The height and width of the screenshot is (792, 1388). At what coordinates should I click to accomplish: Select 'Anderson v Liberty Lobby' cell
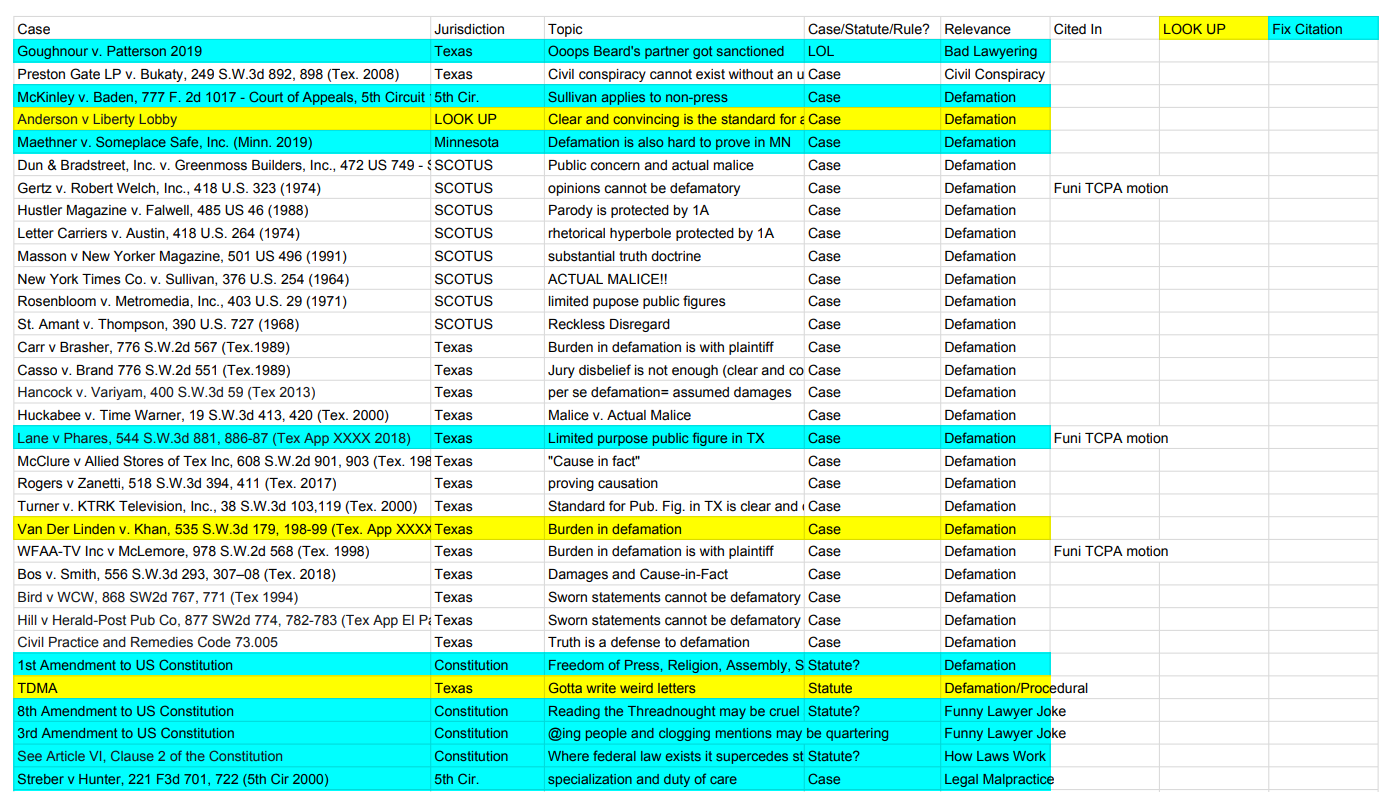point(222,119)
